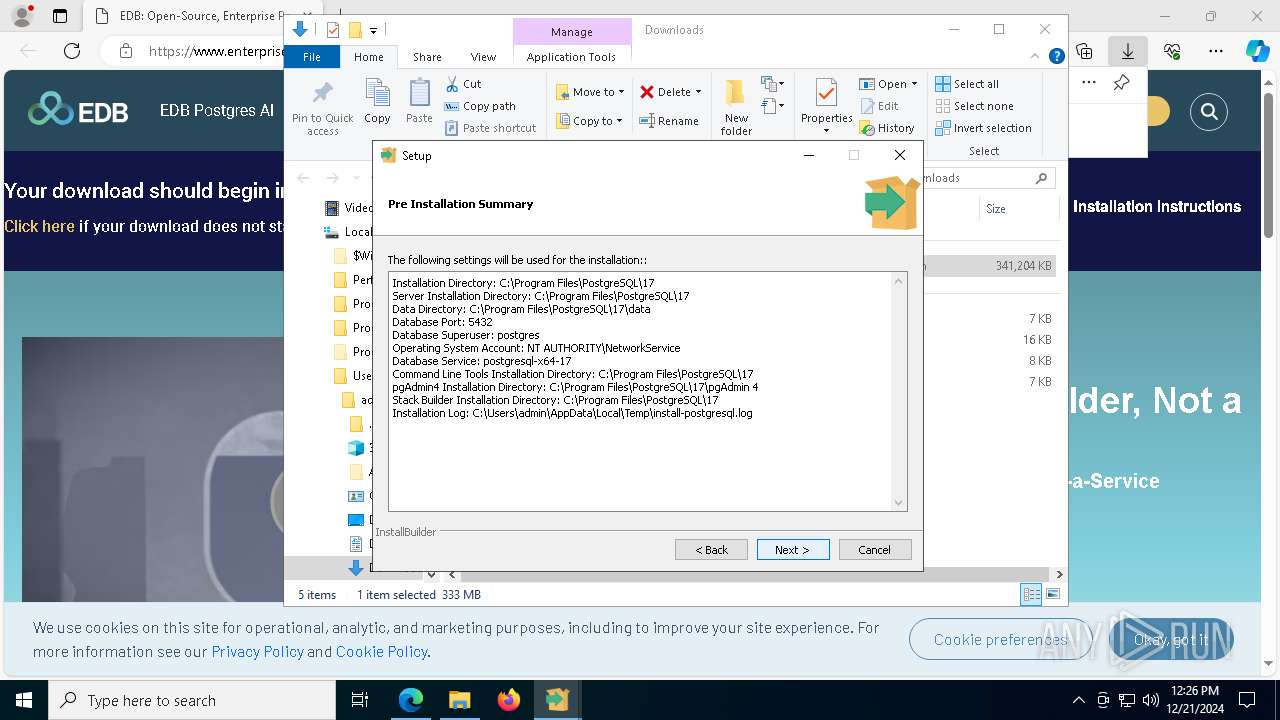Refresh the Edge browser page
This screenshot has width=1280, height=720.
[x=71, y=51]
